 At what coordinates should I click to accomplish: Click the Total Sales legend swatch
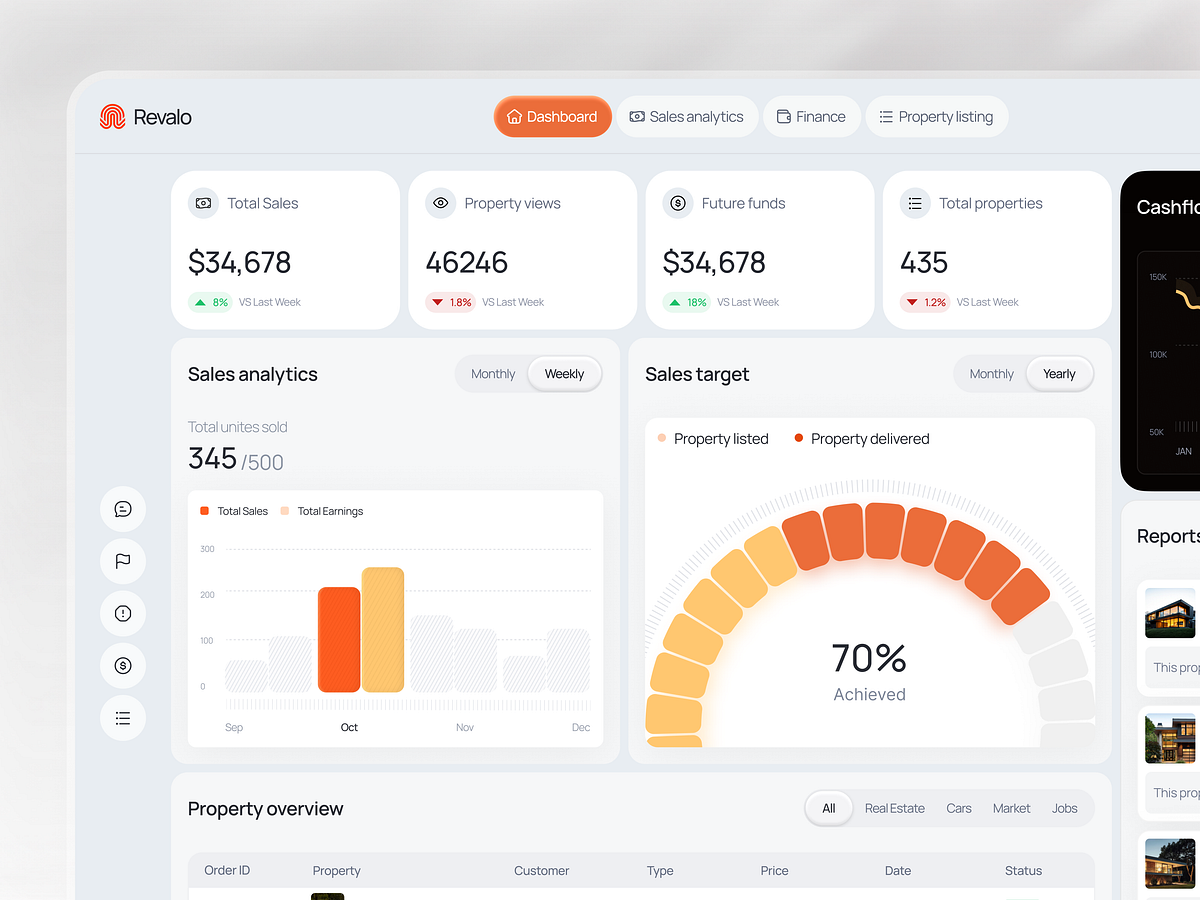point(205,511)
